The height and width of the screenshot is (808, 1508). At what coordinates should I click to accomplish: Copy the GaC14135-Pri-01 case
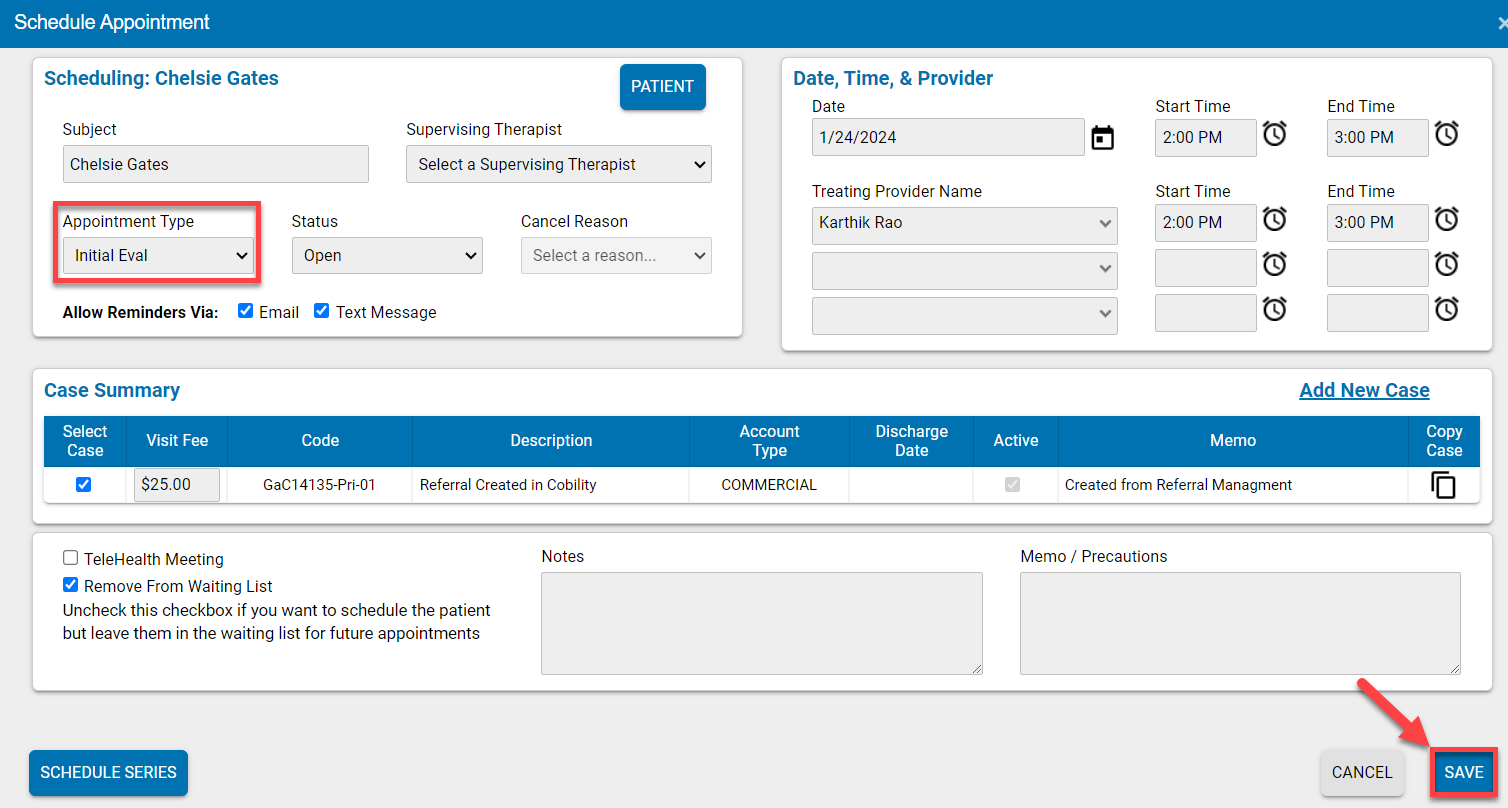pos(1444,484)
